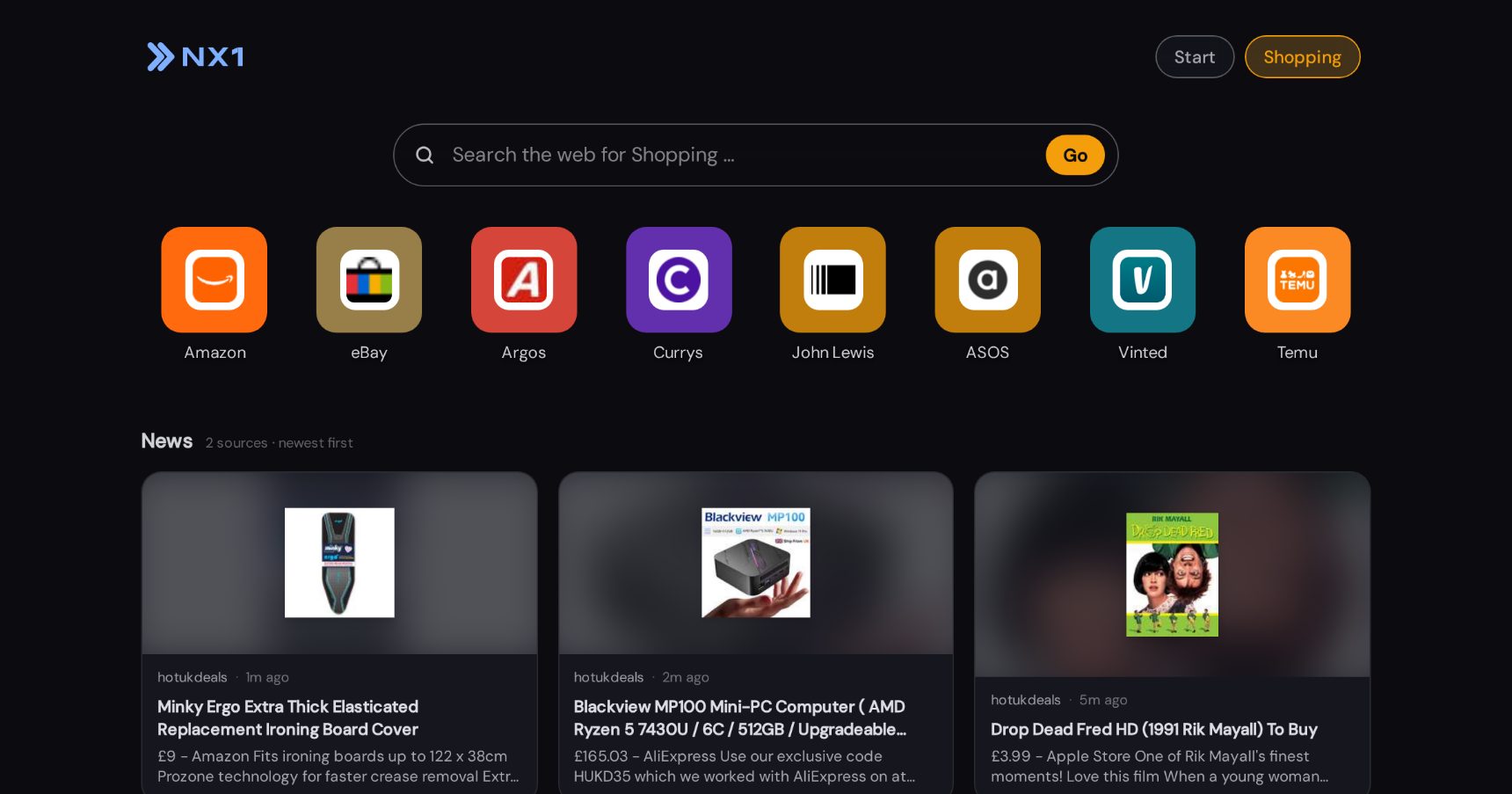Click the Blackview MP100 product thumbnail
This screenshot has width=1512, height=794.
click(756, 563)
